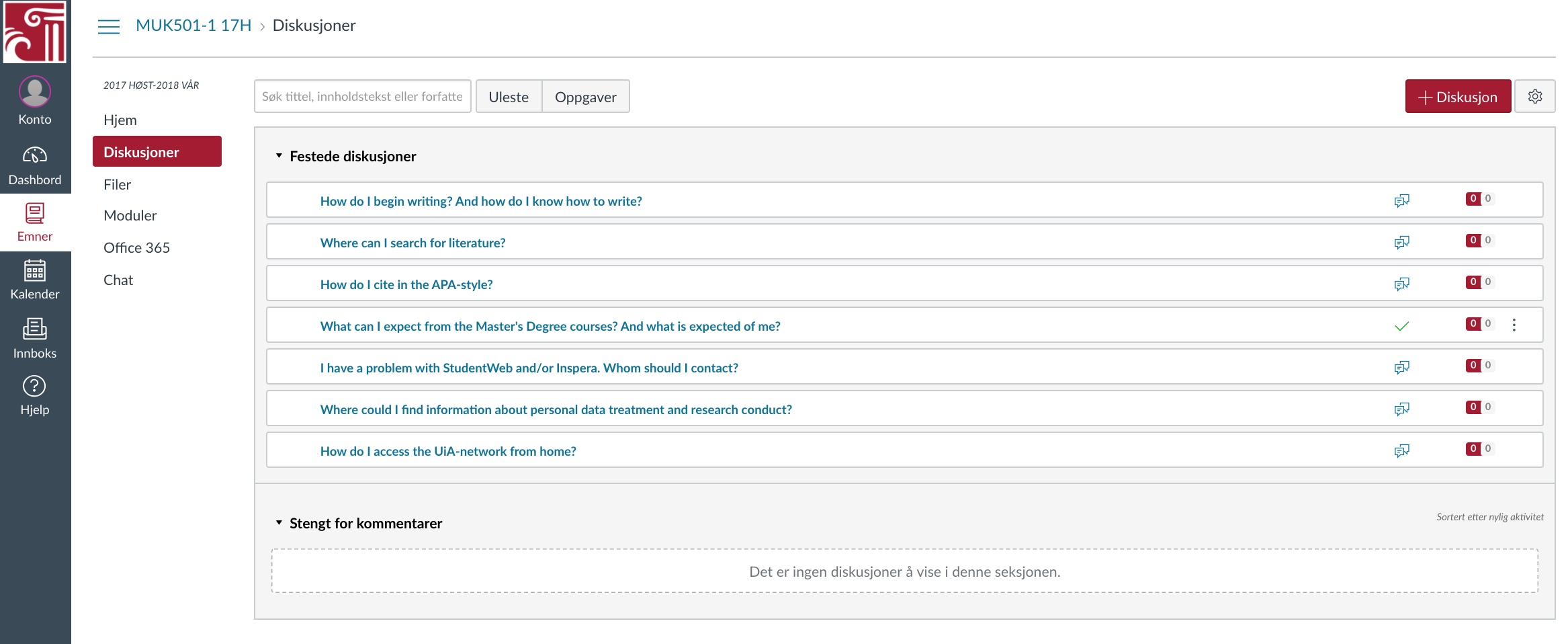Open the university logo home
Image resolution: width=1568 pixels, height=644 pixels.
point(35,32)
